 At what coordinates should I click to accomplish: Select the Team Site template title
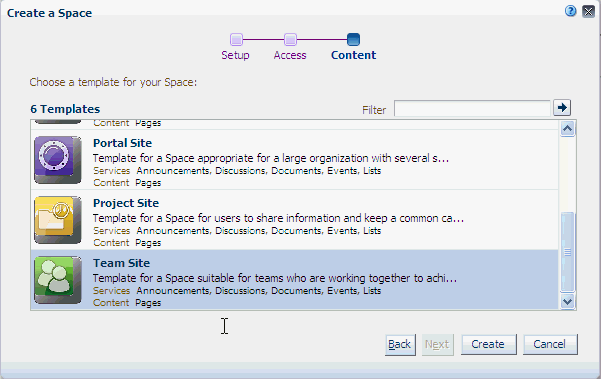pyautogui.click(x=121, y=263)
